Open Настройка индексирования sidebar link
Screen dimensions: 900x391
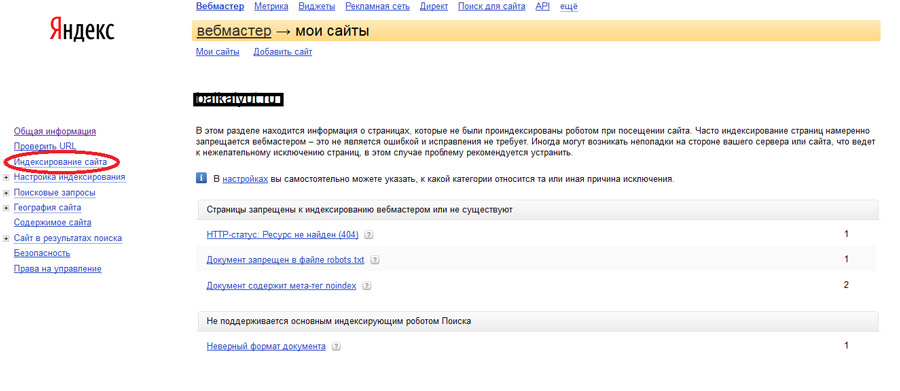[x=69, y=177]
